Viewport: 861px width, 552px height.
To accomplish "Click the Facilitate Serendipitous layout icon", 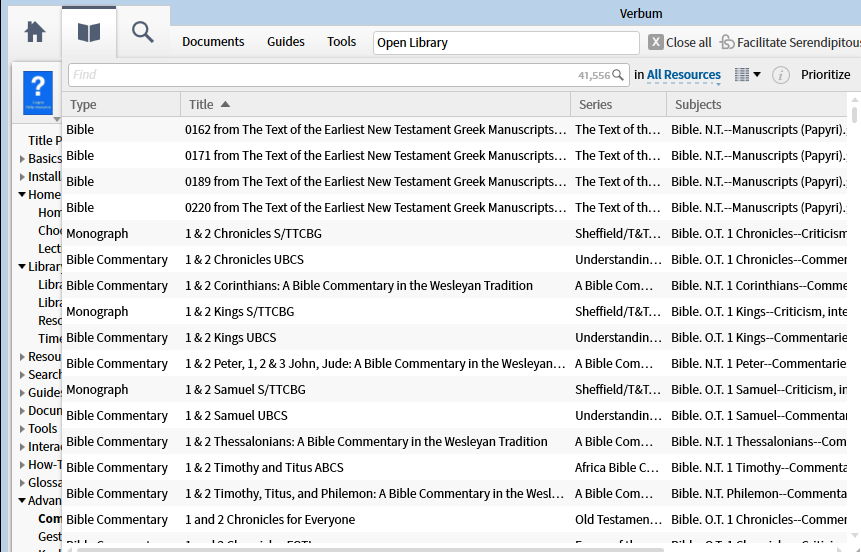I will click(727, 42).
